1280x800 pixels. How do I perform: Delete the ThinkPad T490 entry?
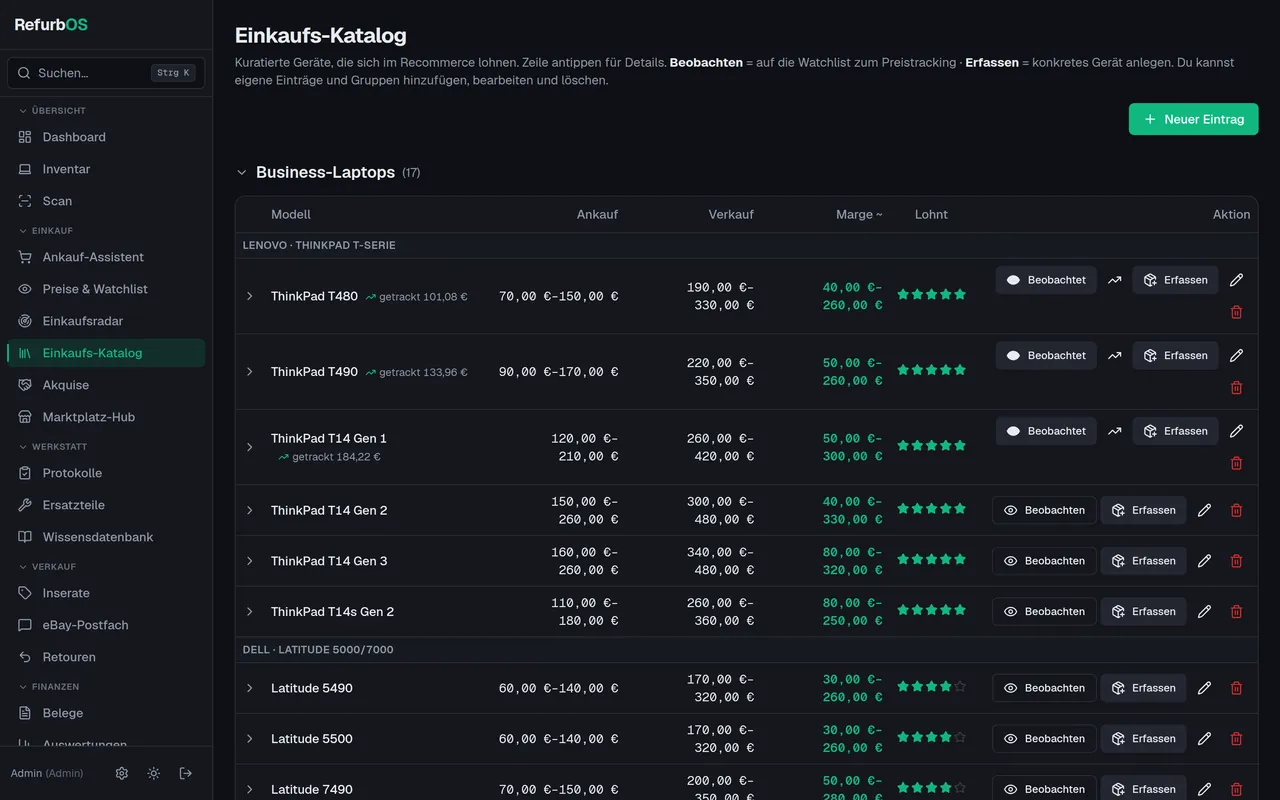point(1236,388)
